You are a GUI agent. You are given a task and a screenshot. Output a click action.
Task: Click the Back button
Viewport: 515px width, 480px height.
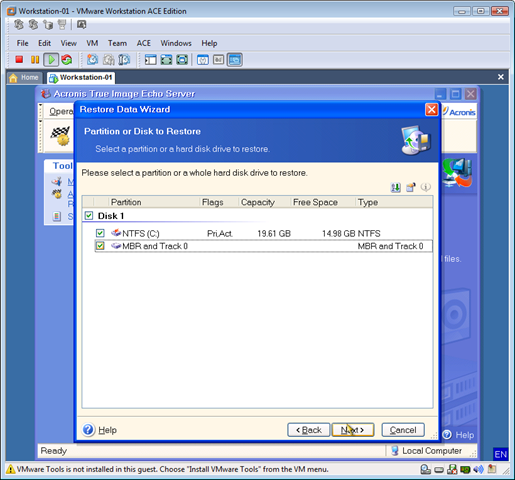coord(308,430)
